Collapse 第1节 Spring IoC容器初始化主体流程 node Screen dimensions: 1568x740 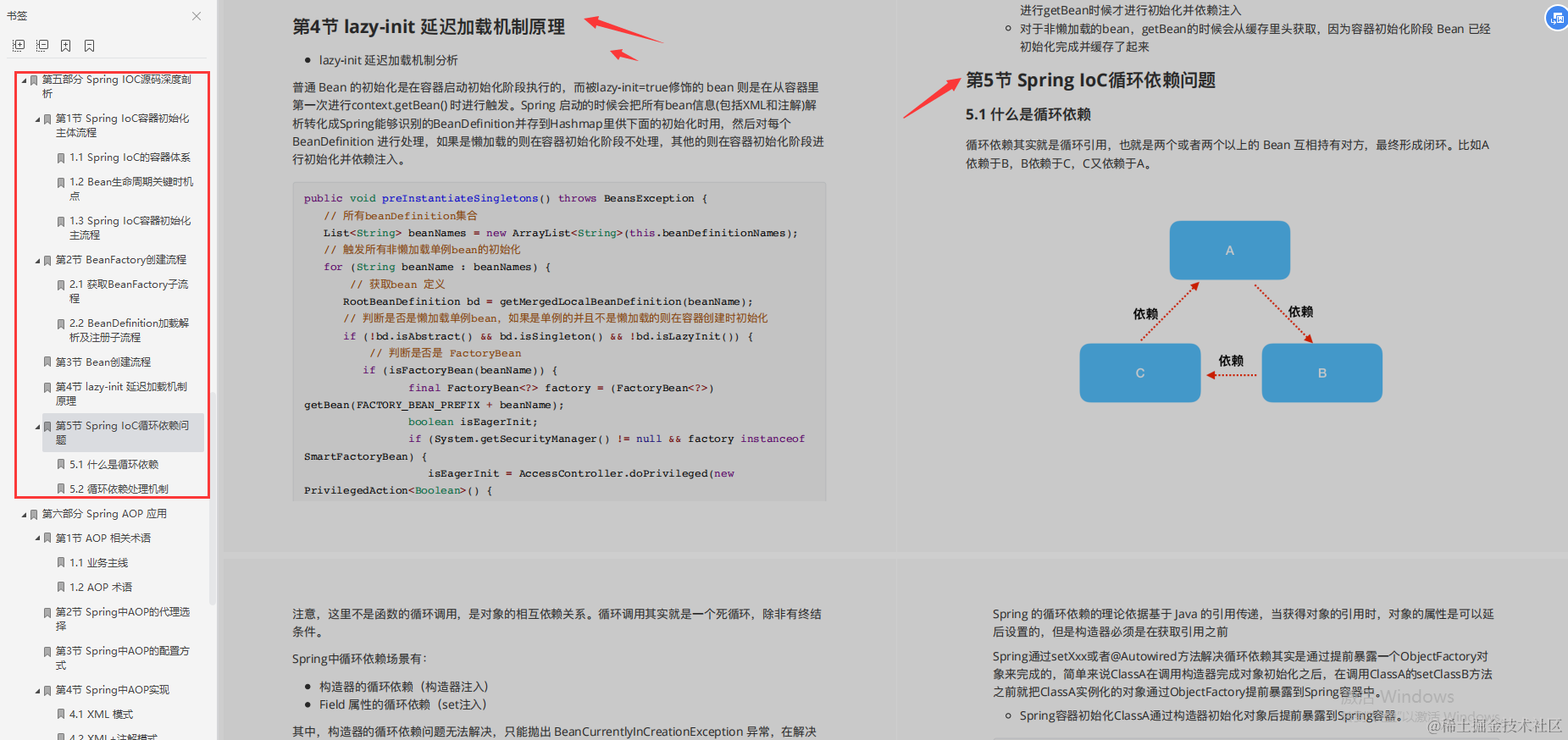37,119
